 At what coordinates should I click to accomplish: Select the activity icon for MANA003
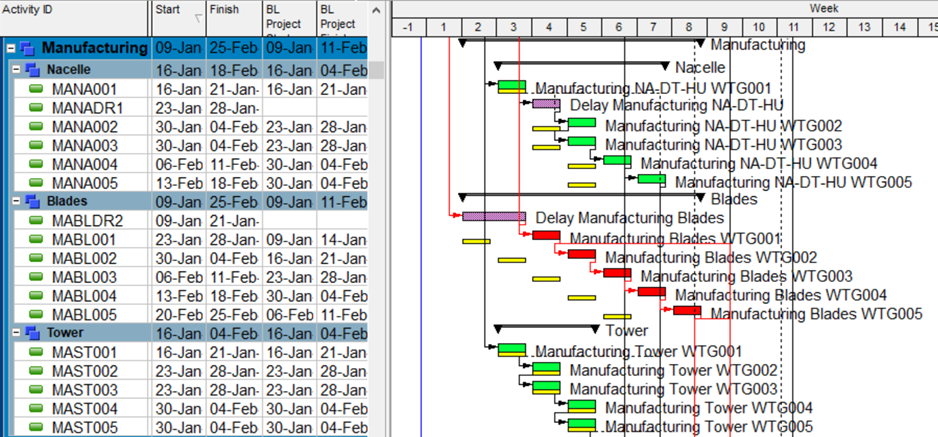coord(37,145)
